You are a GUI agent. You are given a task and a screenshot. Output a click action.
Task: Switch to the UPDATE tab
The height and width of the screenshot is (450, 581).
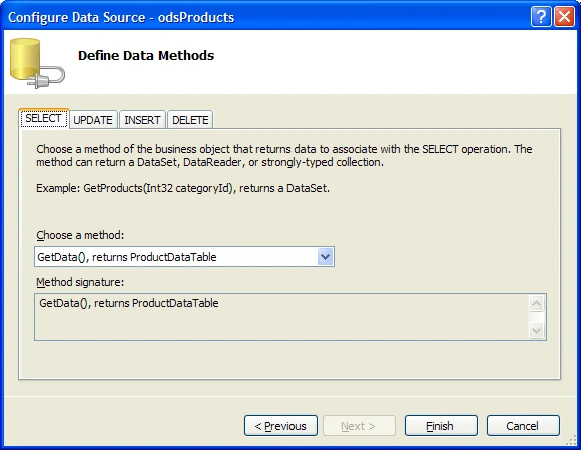[93, 120]
